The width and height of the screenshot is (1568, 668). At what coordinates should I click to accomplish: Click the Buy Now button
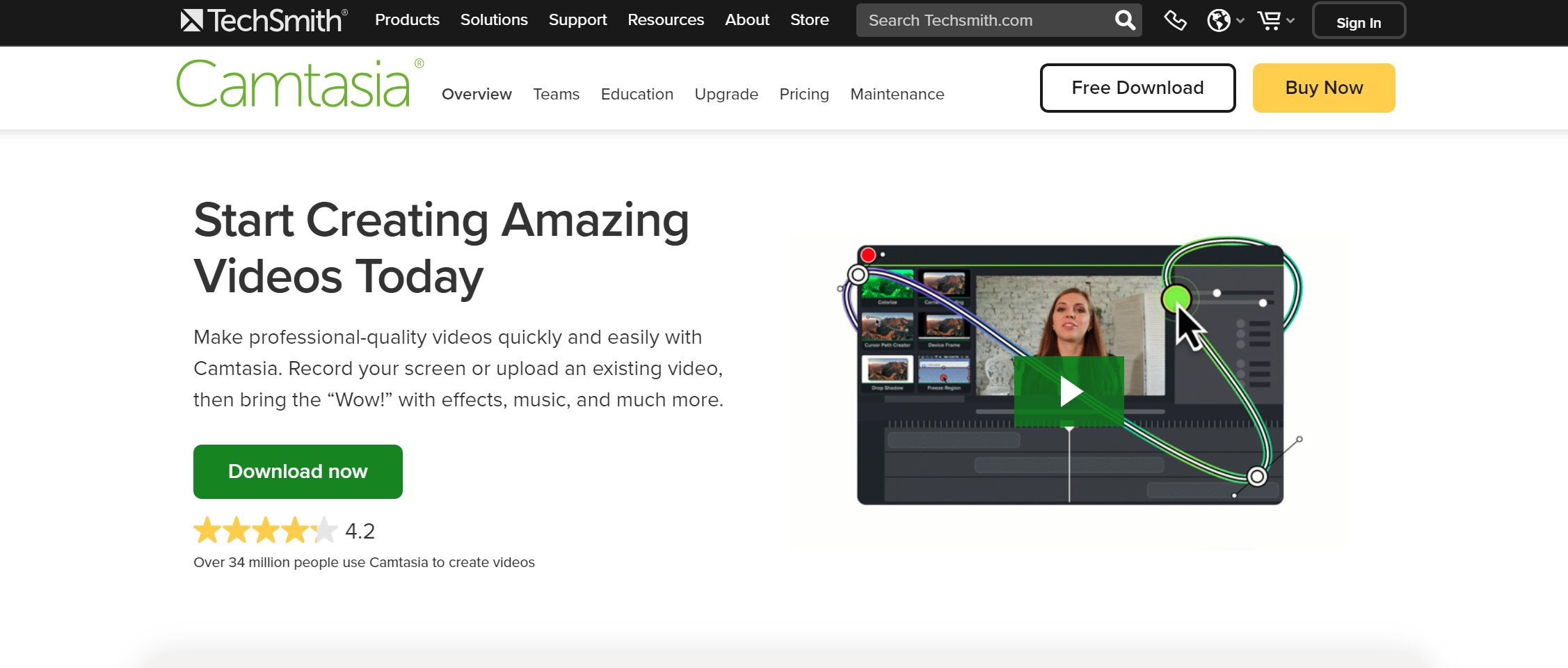(x=1324, y=88)
